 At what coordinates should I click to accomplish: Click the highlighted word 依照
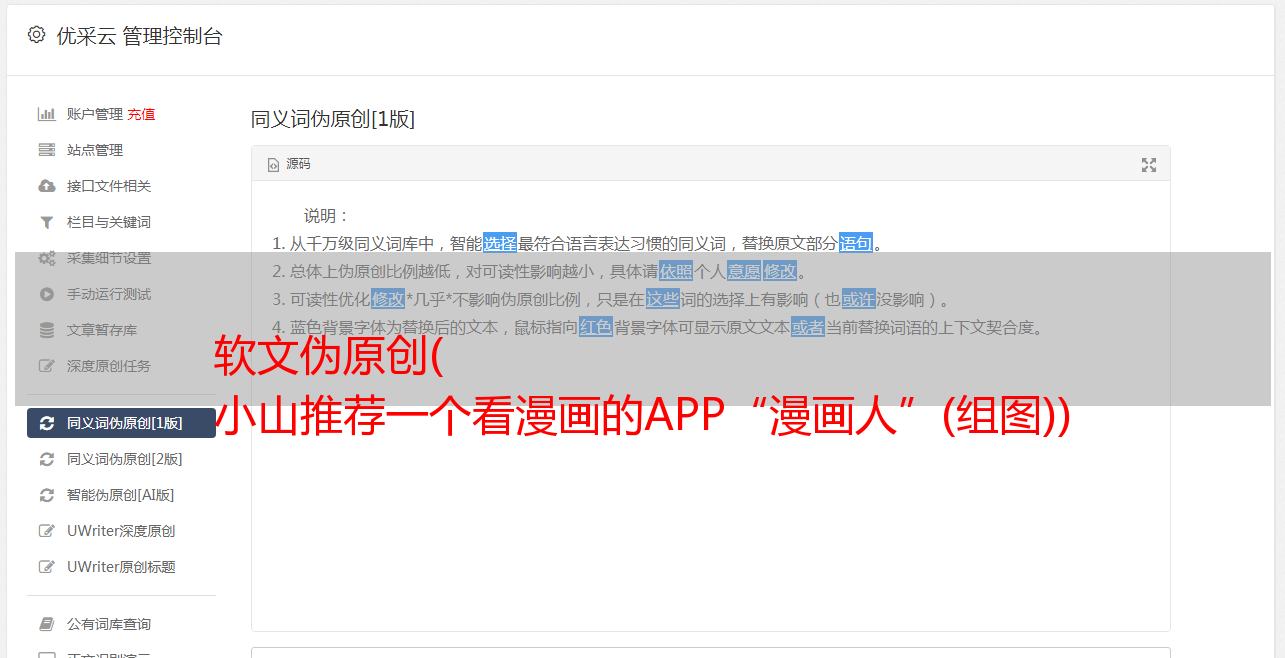pyautogui.click(x=676, y=270)
